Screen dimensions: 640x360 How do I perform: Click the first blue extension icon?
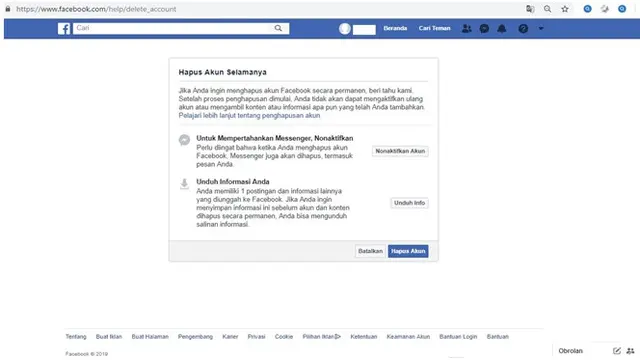click(587, 9)
